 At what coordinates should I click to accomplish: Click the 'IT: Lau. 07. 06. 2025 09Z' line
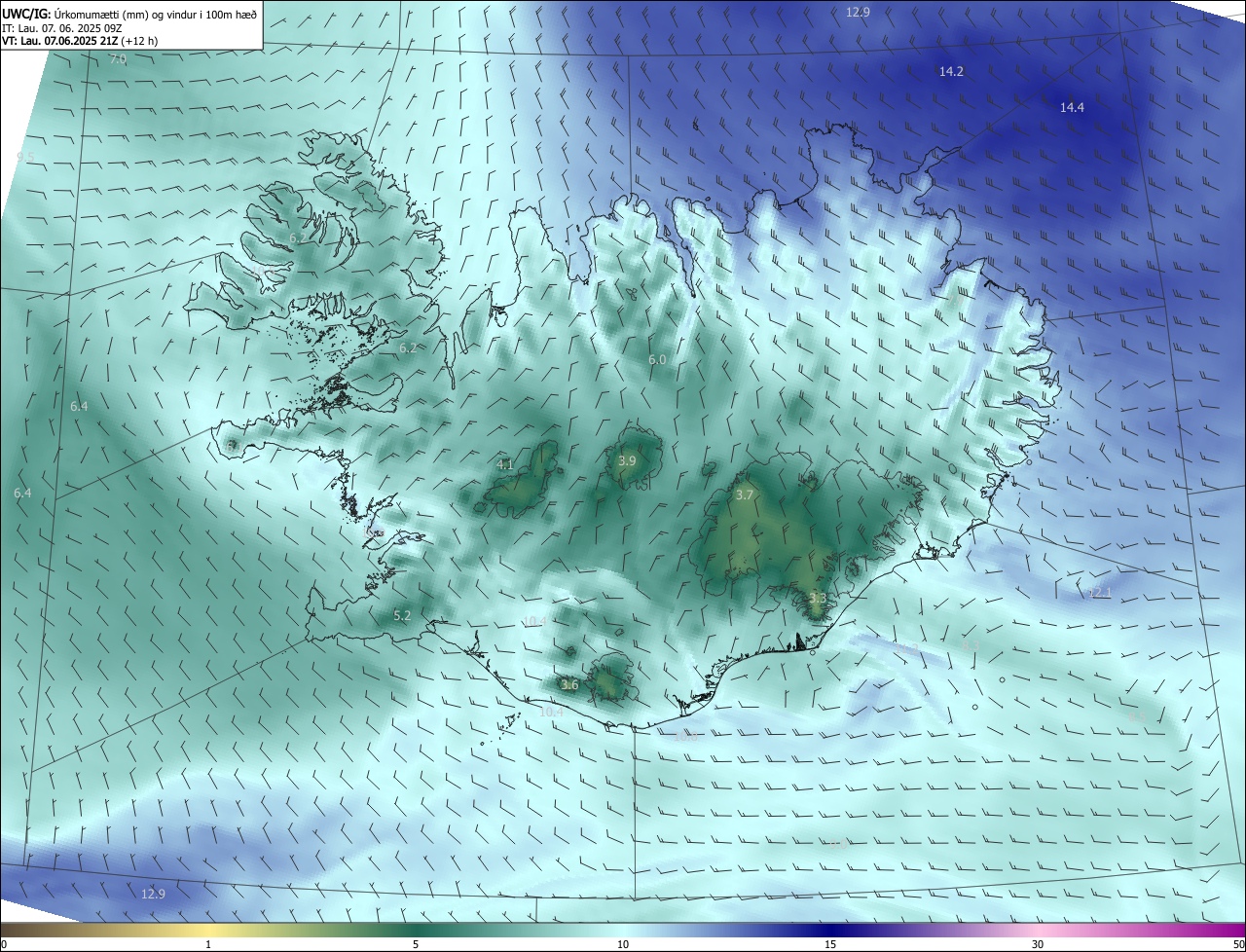point(61,28)
